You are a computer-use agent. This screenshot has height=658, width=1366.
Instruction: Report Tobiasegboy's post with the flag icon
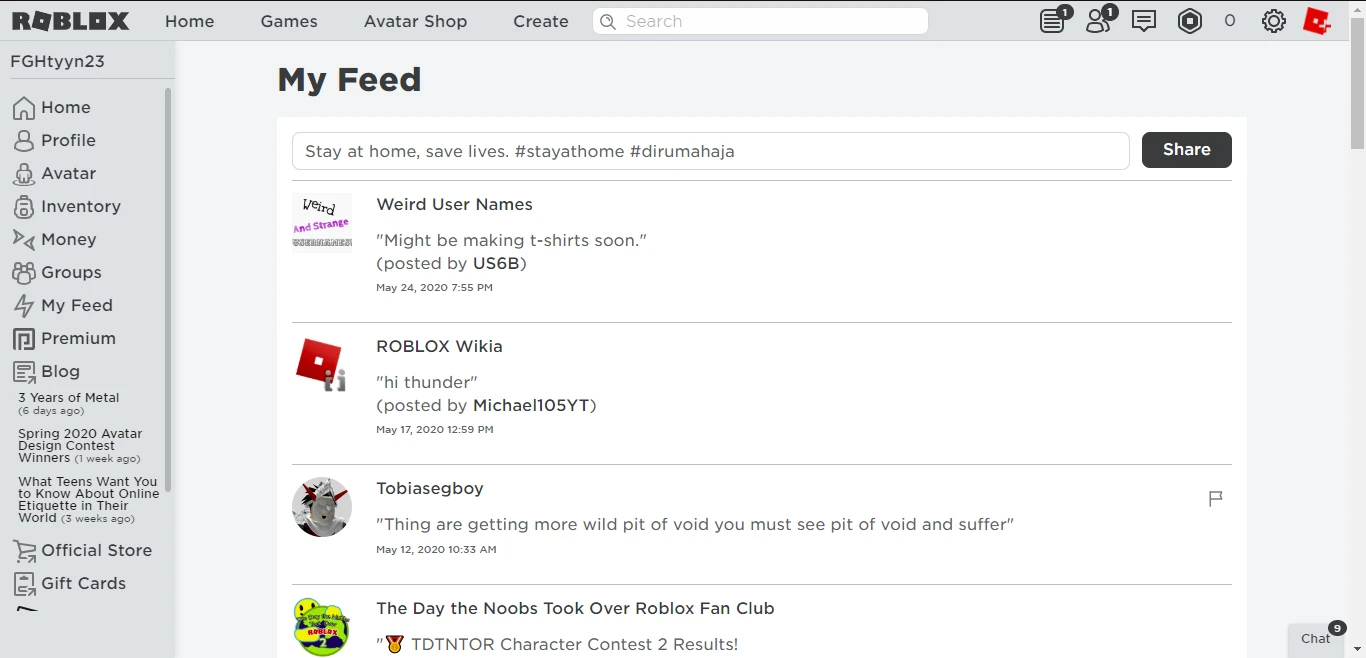(x=1215, y=498)
